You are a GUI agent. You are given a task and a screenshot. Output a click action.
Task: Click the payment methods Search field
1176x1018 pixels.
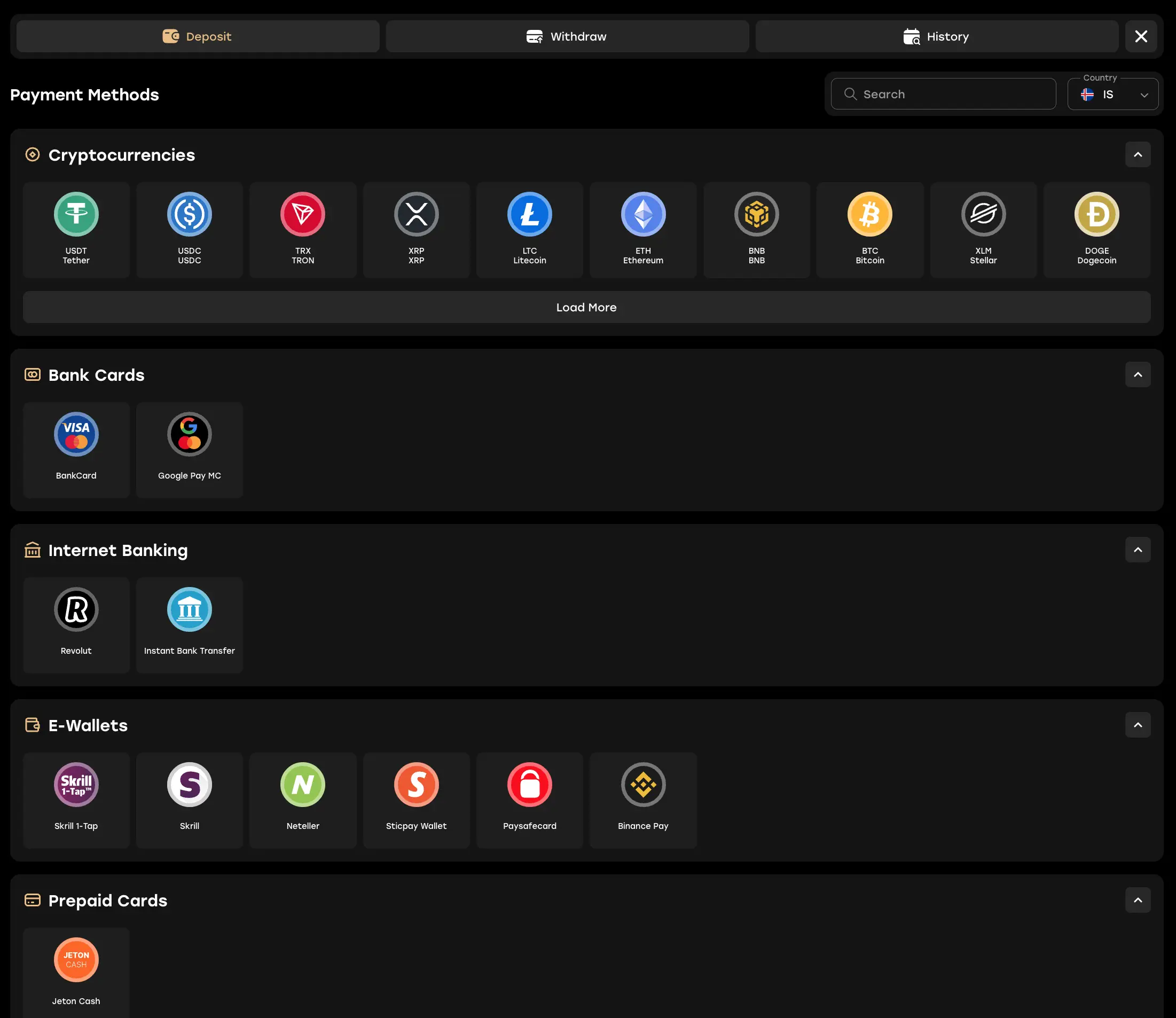click(x=943, y=95)
